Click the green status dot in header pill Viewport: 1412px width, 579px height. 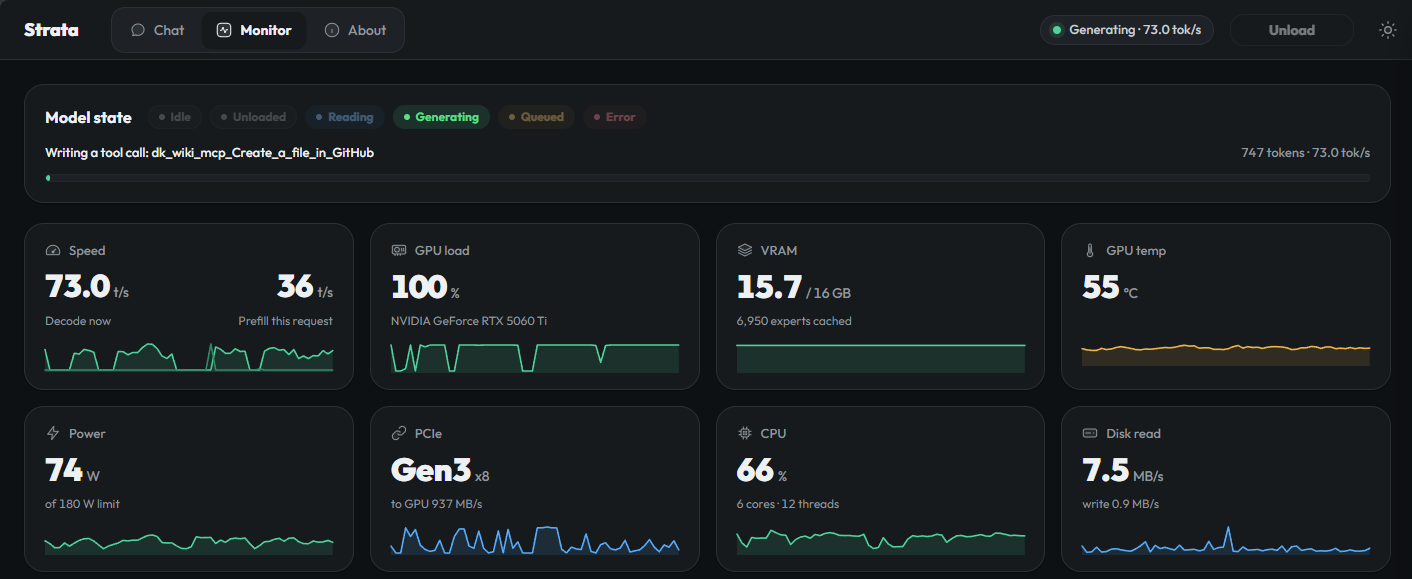click(x=1056, y=30)
